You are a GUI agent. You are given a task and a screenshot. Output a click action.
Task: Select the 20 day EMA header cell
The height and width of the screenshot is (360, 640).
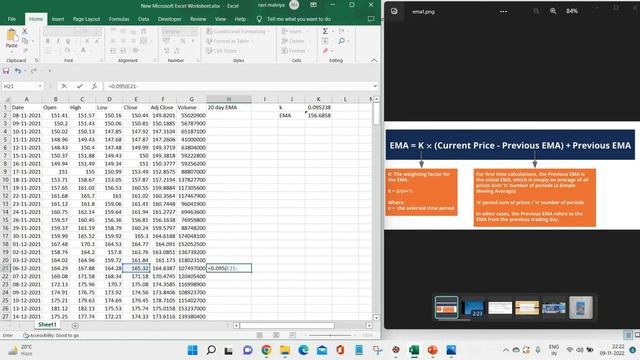click(229, 107)
